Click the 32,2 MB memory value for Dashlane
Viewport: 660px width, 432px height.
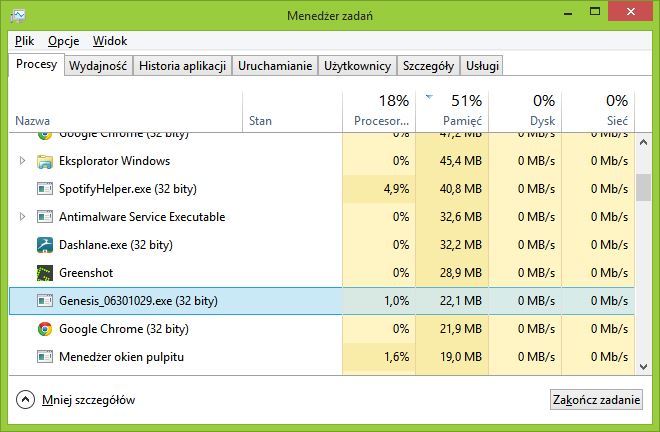coord(461,245)
